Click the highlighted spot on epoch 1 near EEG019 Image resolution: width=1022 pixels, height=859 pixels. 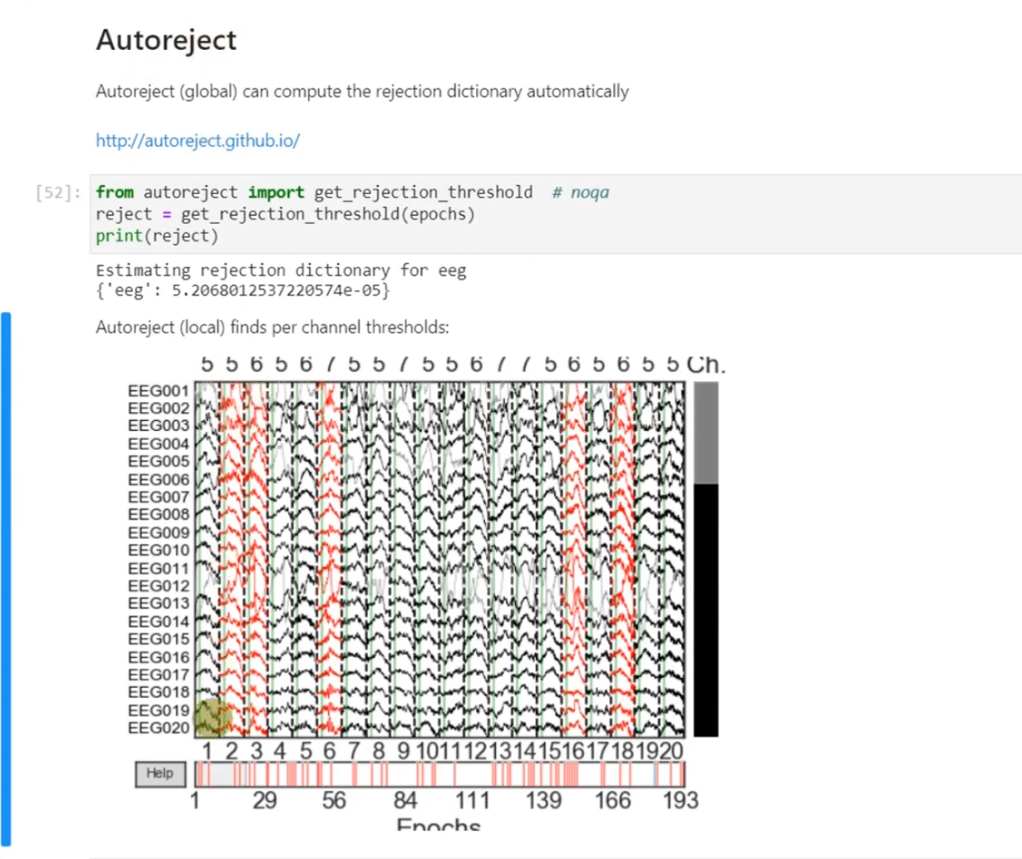click(x=213, y=716)
